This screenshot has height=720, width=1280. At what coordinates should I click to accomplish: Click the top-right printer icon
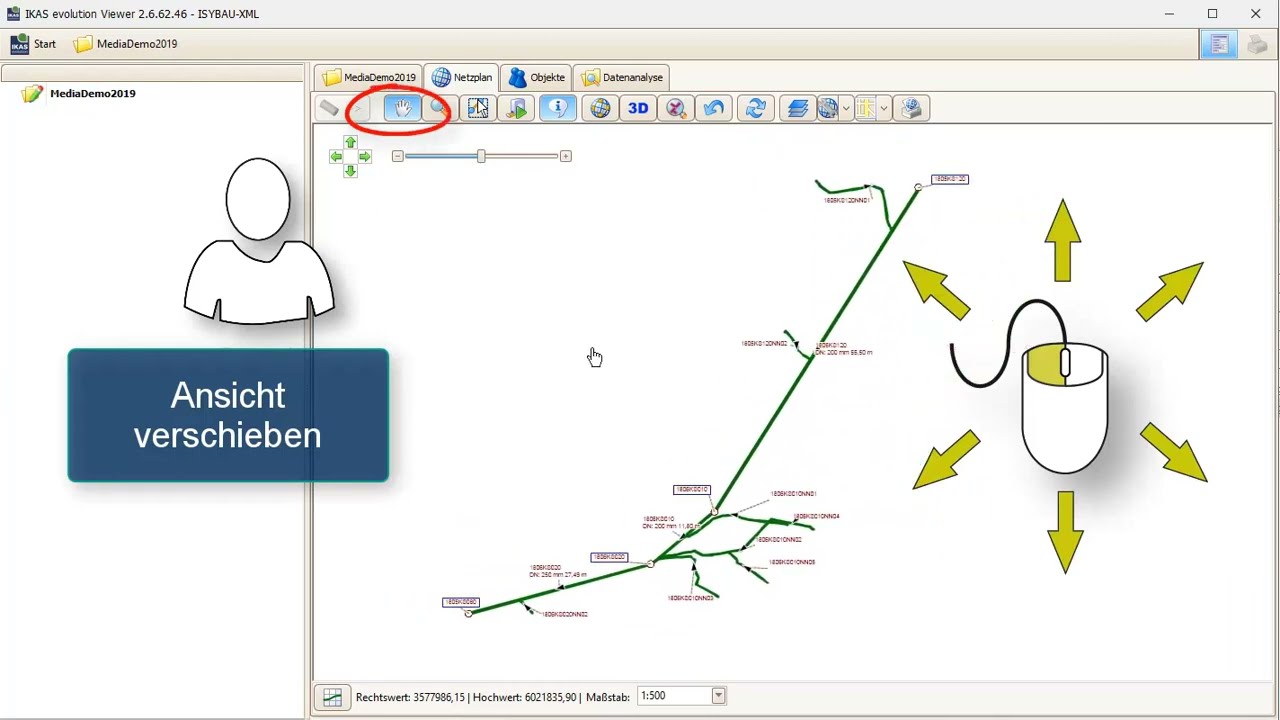1257,44
